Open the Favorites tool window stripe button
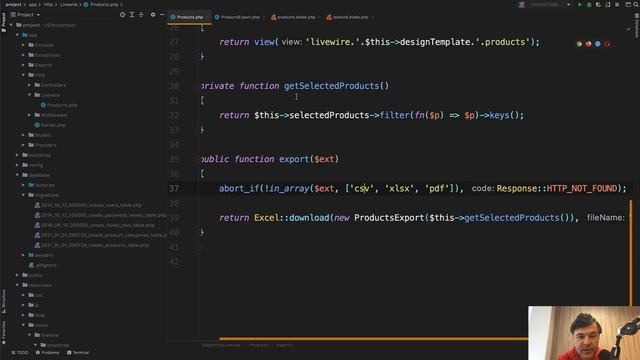Viewport: 640px width, 360px height. (4, 333)
